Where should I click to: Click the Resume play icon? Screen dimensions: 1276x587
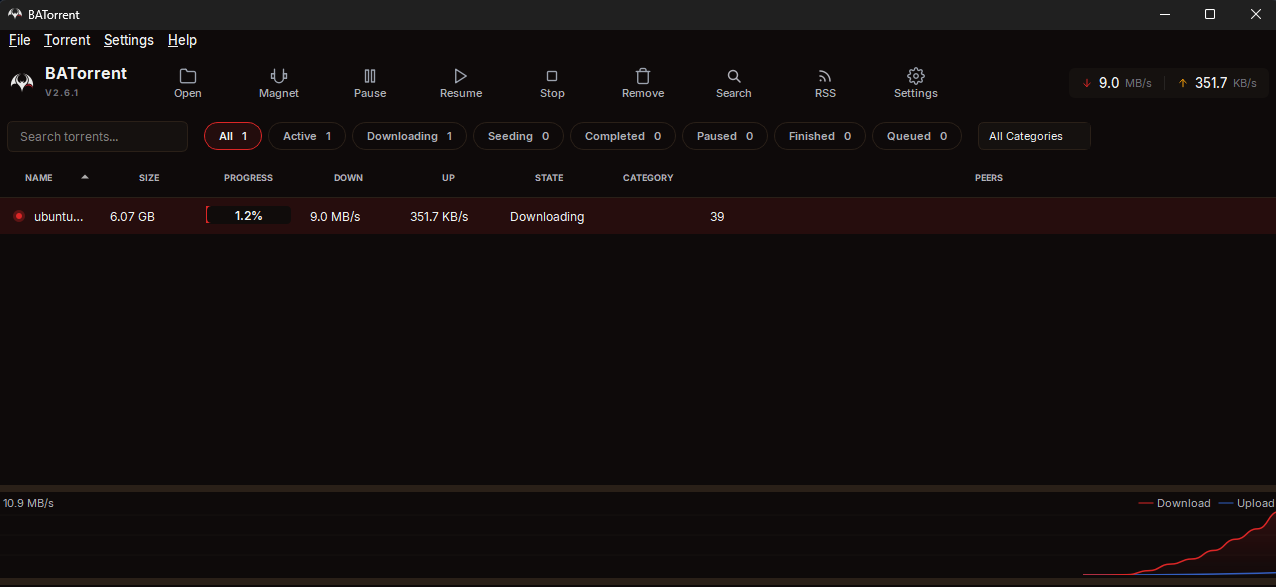(461, 76)
